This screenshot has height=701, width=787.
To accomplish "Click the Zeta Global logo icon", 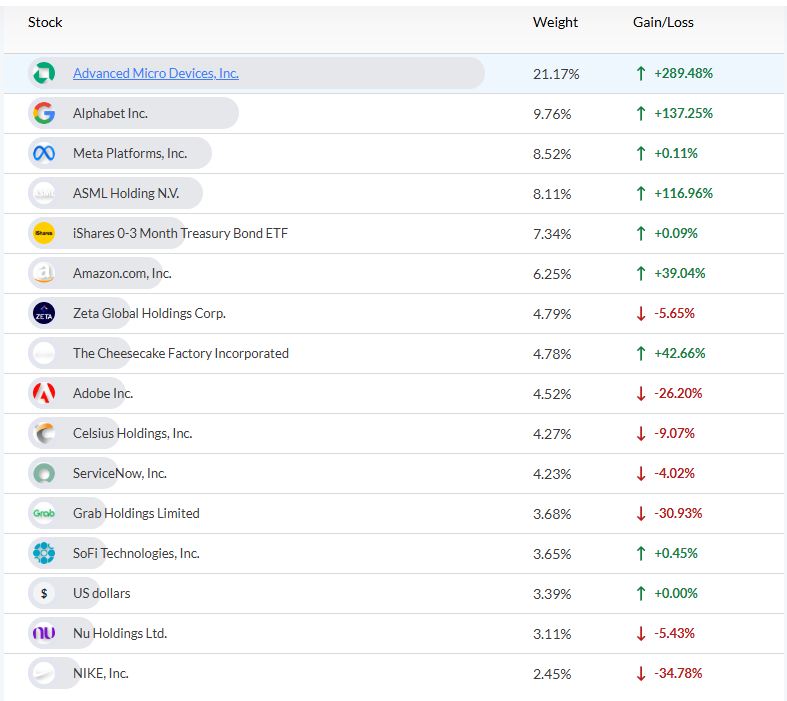I will click(x=44, y=313).
